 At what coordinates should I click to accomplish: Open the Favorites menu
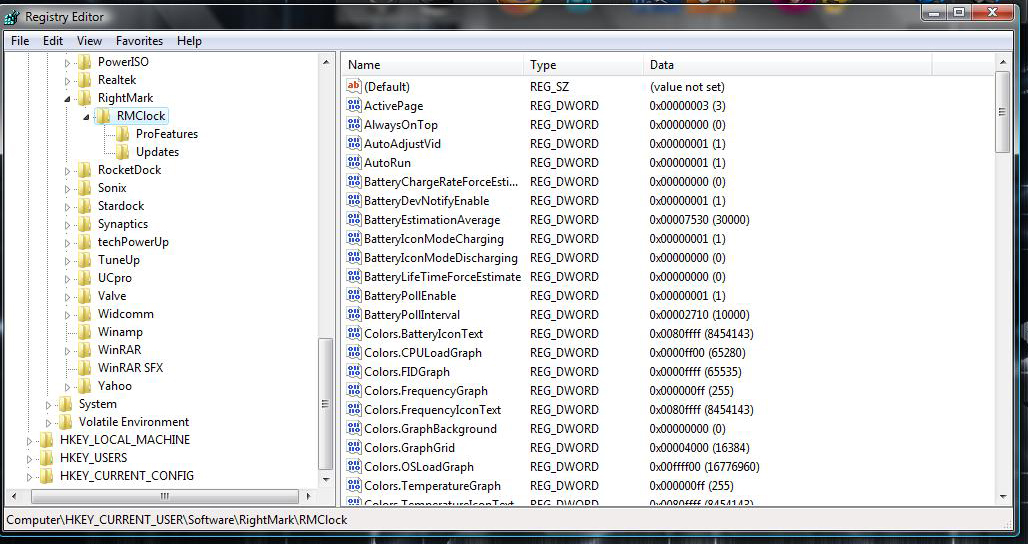tap(140, 41)
